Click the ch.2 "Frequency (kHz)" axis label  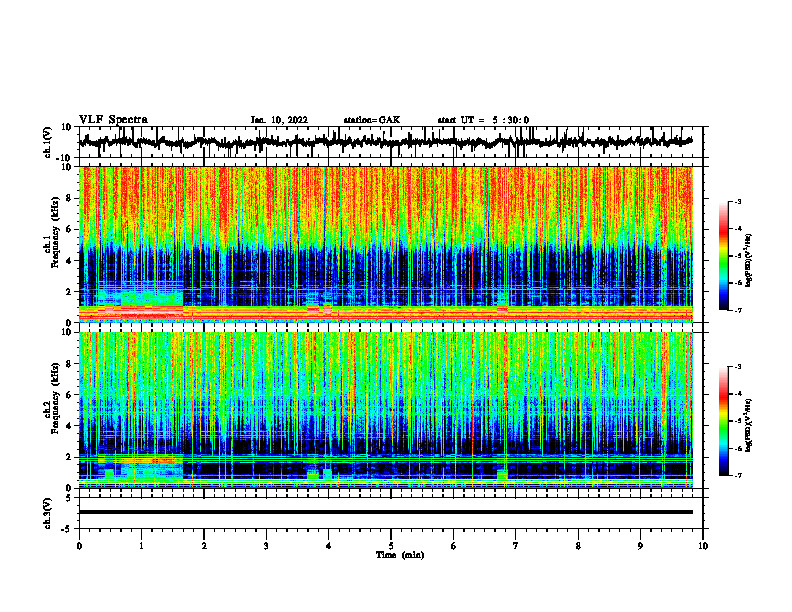[54, 398]
